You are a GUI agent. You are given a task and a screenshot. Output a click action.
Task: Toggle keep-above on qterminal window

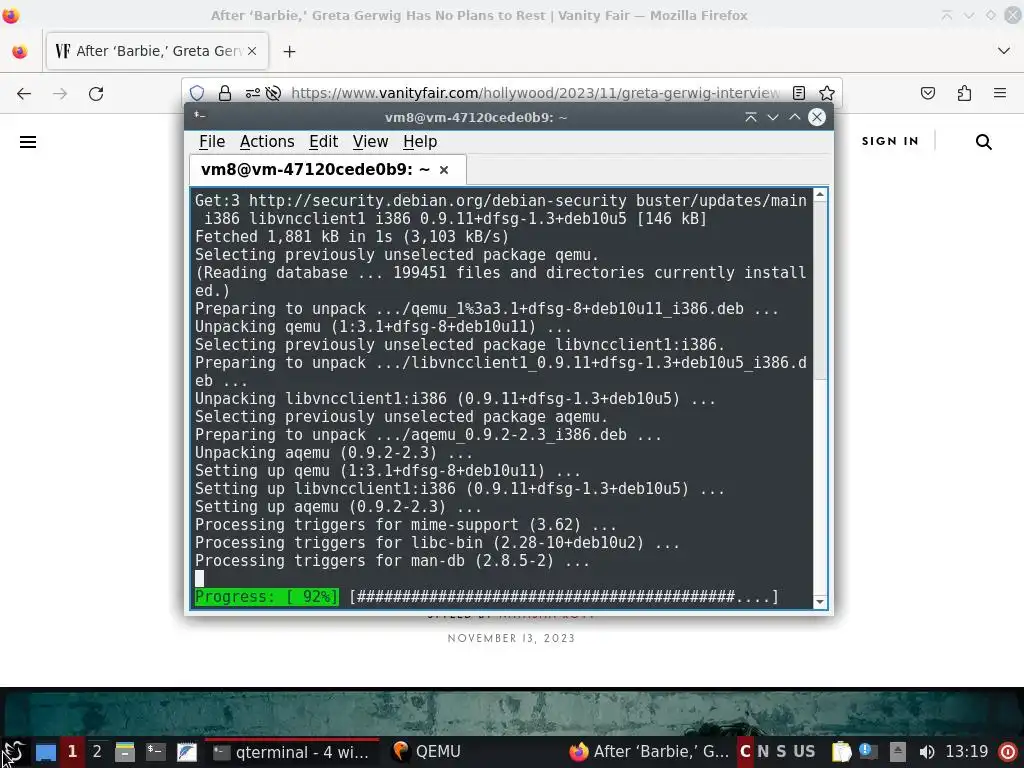750,117
